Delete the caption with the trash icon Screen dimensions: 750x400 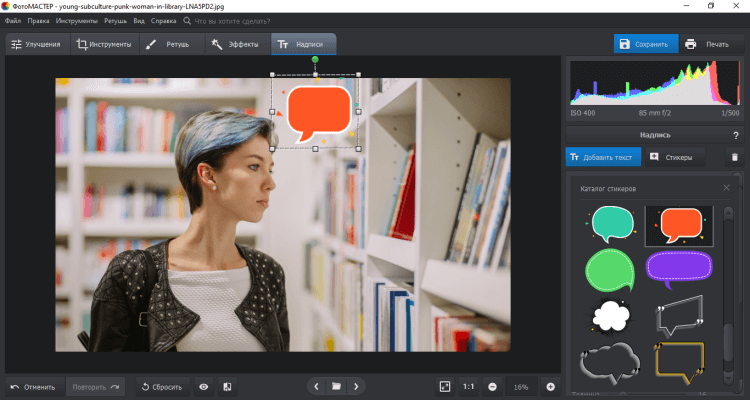pyautogui.click(x=733, y=157)
